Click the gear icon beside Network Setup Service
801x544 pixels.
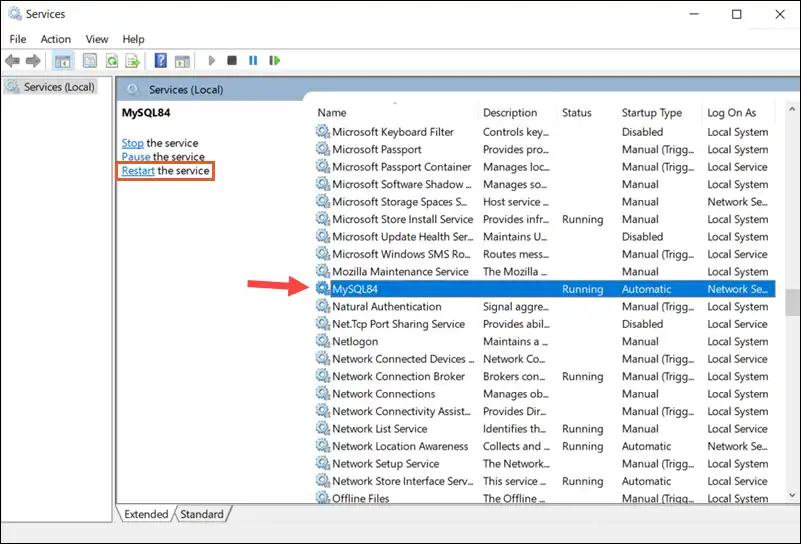(322, 463)
